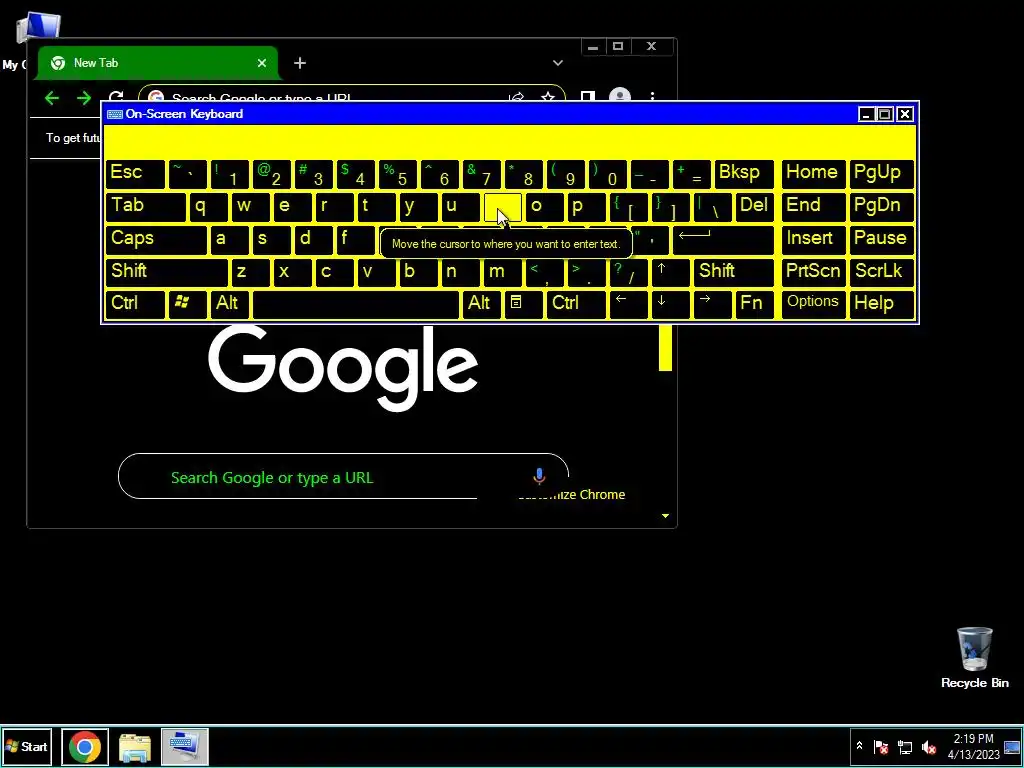Open On-Screen Keyboard Help
This screenshot has height=768, width=1024.
coord(881,304)
